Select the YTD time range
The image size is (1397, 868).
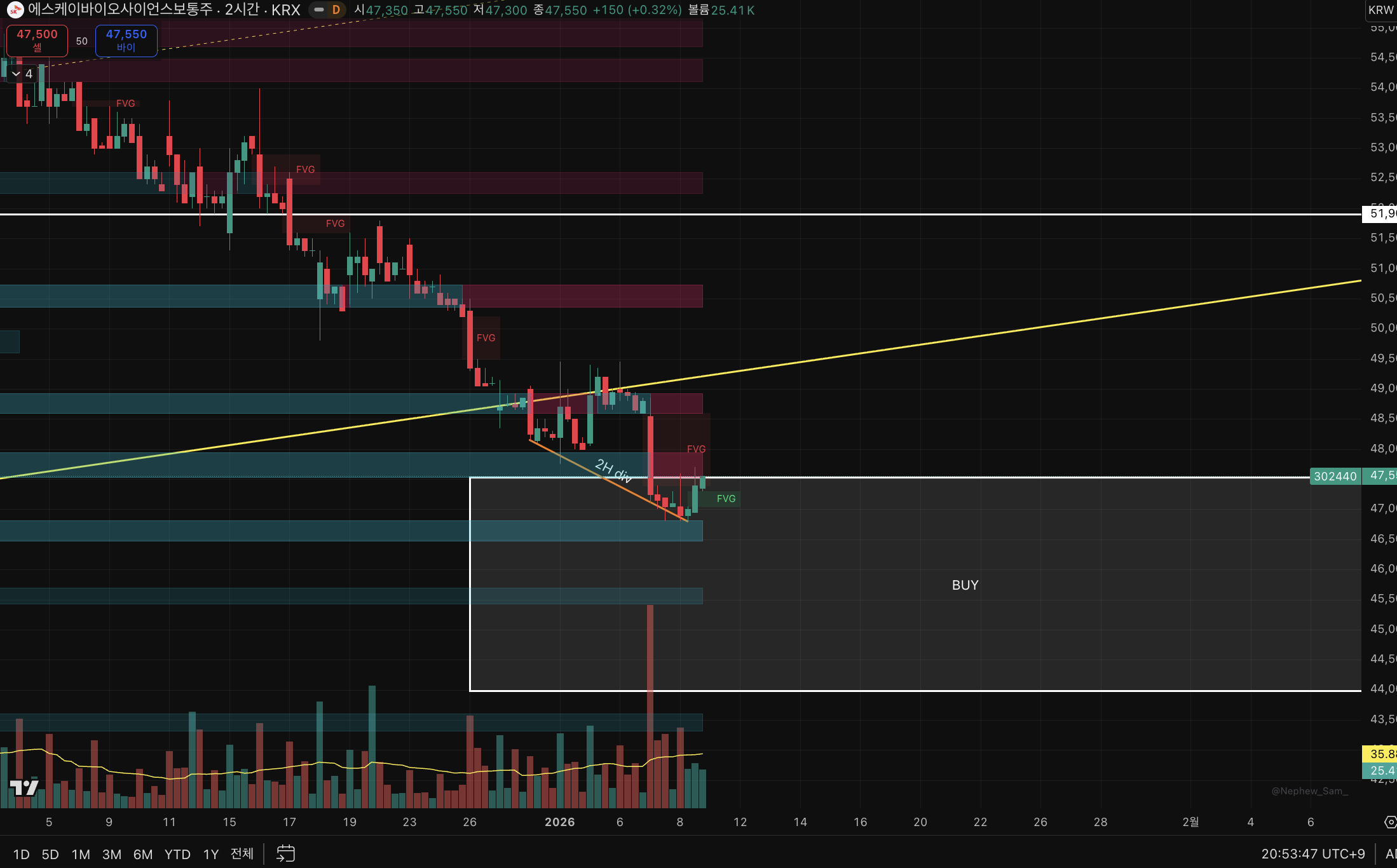(x=177, y=854)
